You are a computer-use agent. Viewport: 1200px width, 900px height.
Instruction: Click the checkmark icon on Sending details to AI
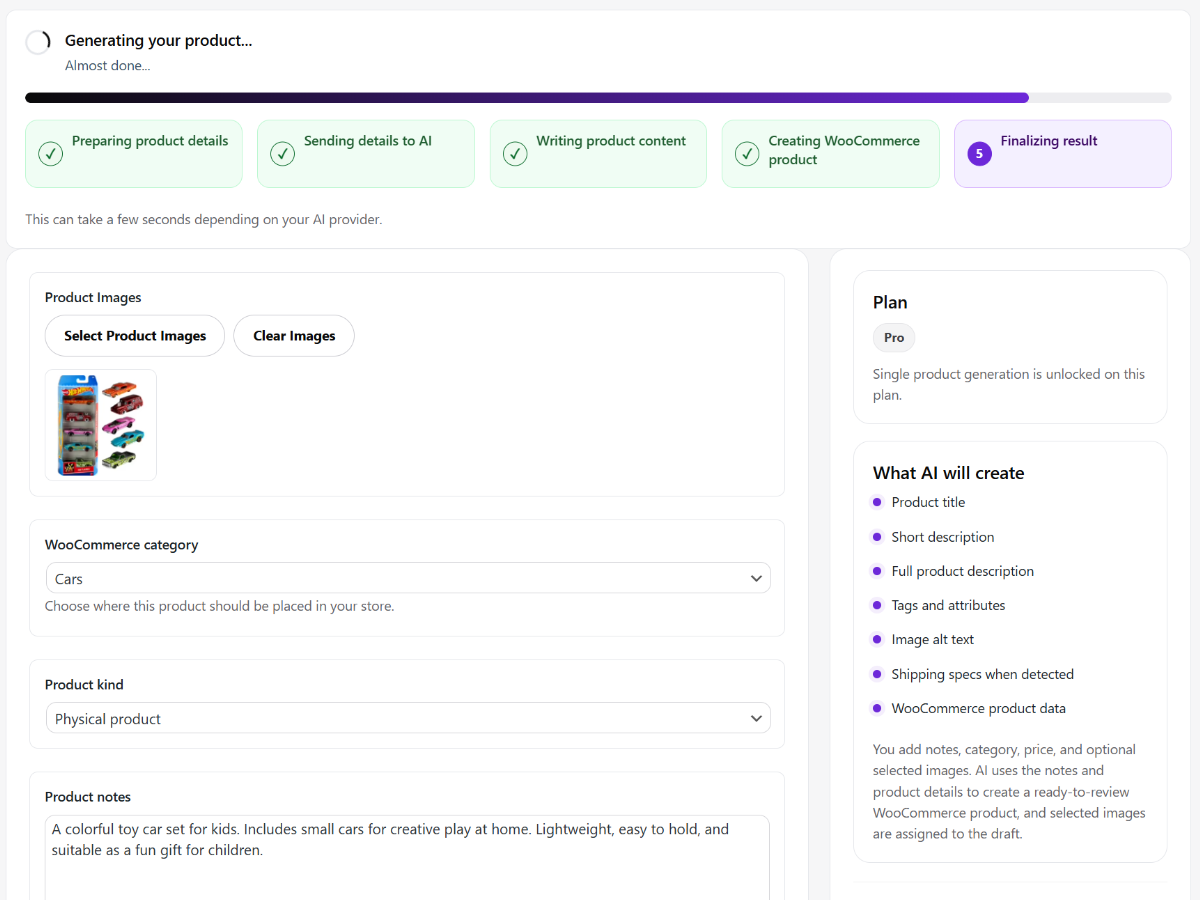[x=282, y=154]
